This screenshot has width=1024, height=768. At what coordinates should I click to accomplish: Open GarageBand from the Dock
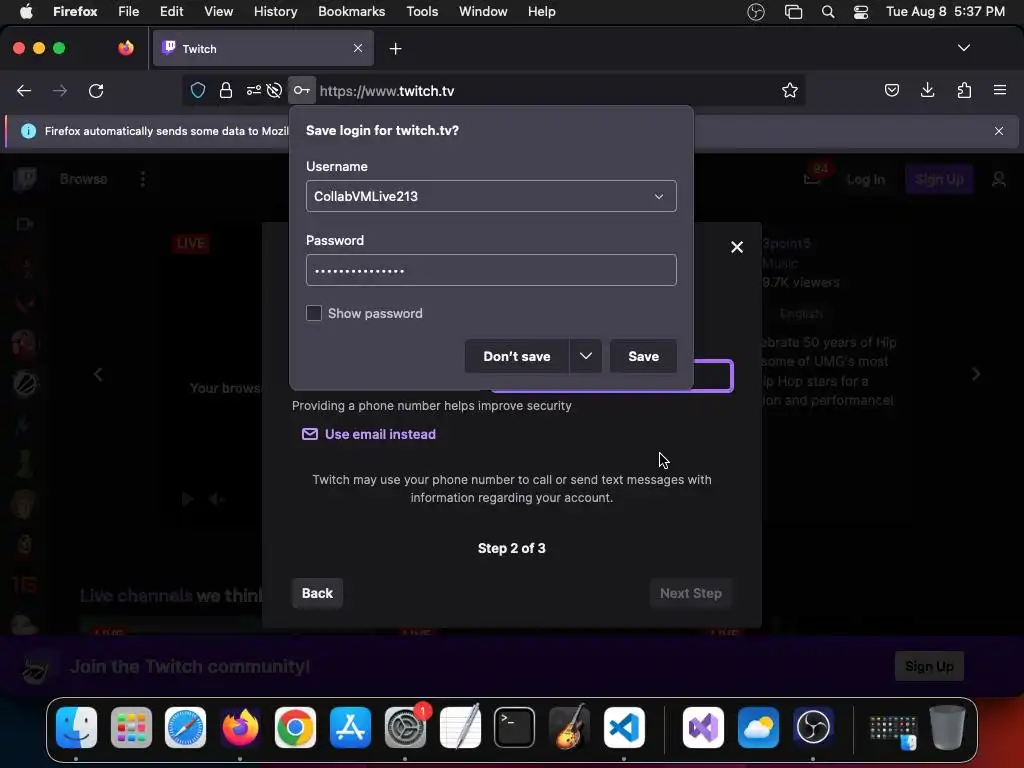click(569, 727)
